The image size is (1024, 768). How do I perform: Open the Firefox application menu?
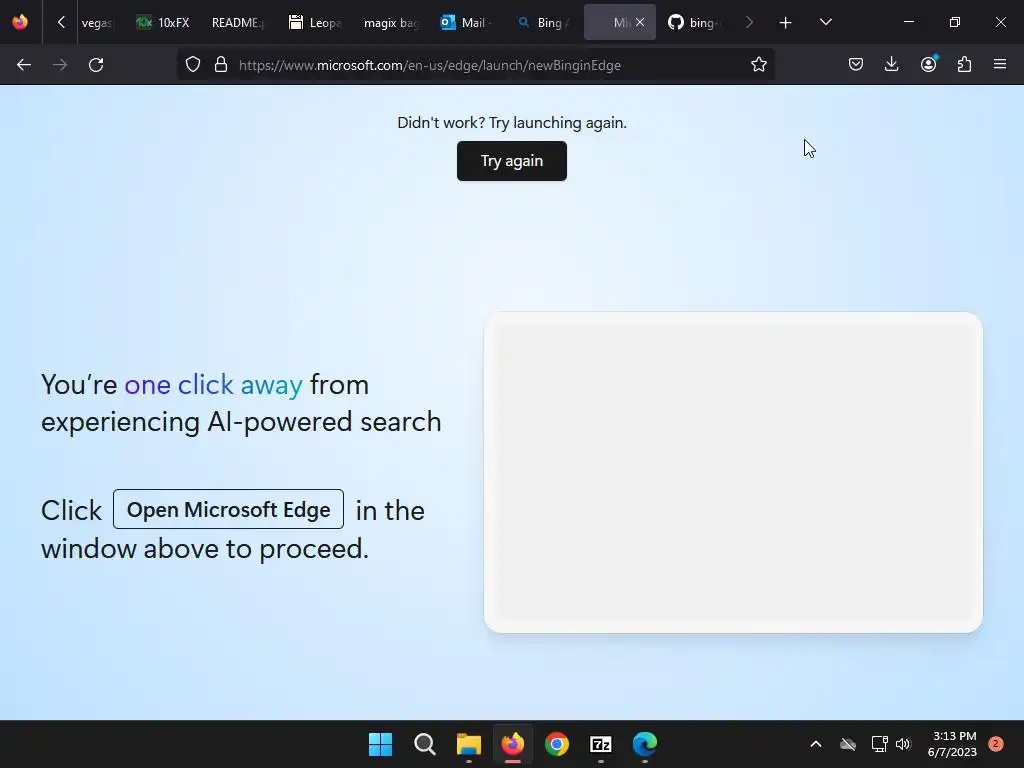(1000, 64)
